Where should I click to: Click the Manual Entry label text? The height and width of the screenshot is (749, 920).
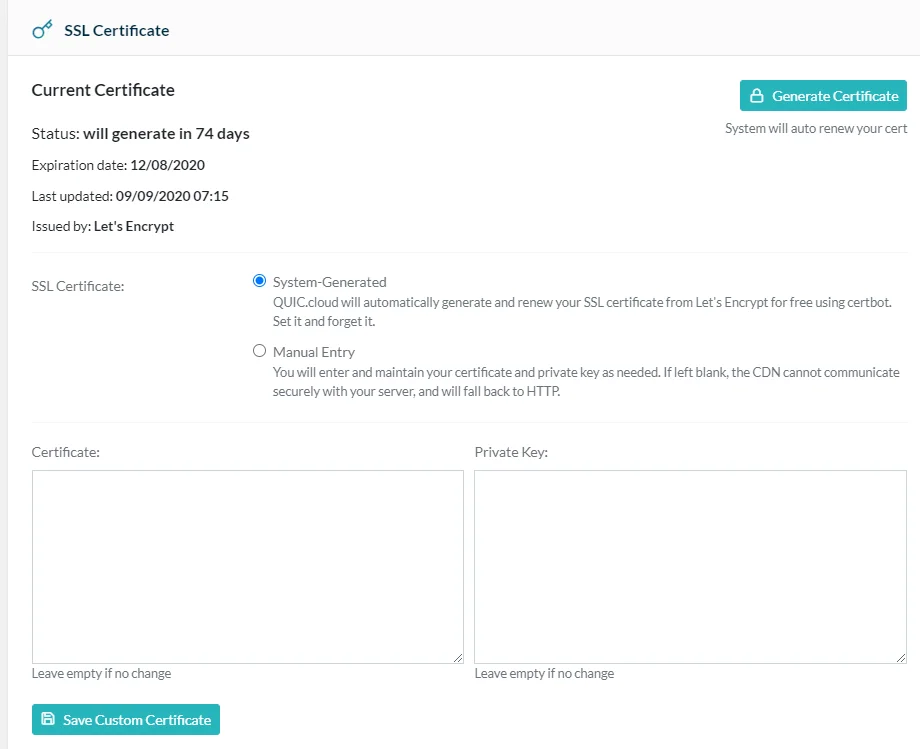coord(314,352)
